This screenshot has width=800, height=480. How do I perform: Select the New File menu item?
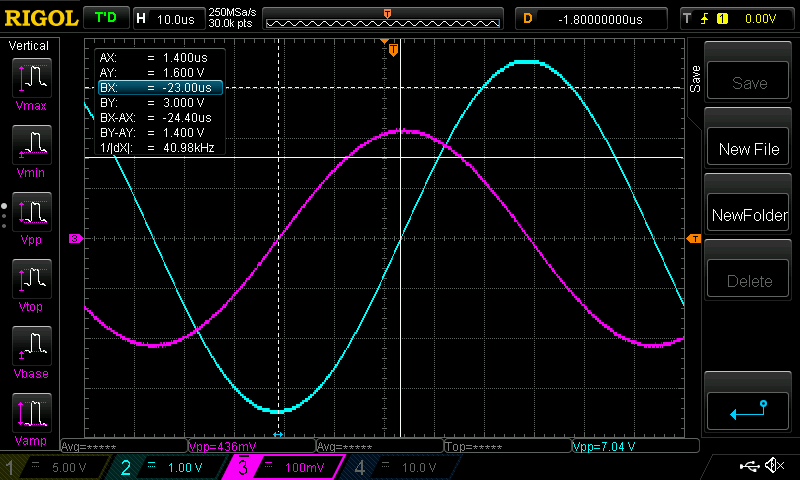coord(749,149)
